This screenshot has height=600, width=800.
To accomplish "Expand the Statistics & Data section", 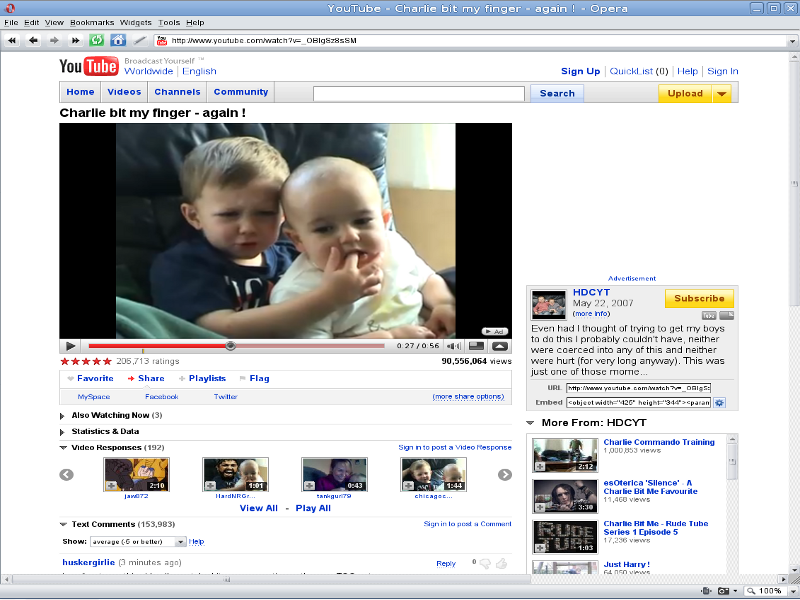I will coord(105,431).
